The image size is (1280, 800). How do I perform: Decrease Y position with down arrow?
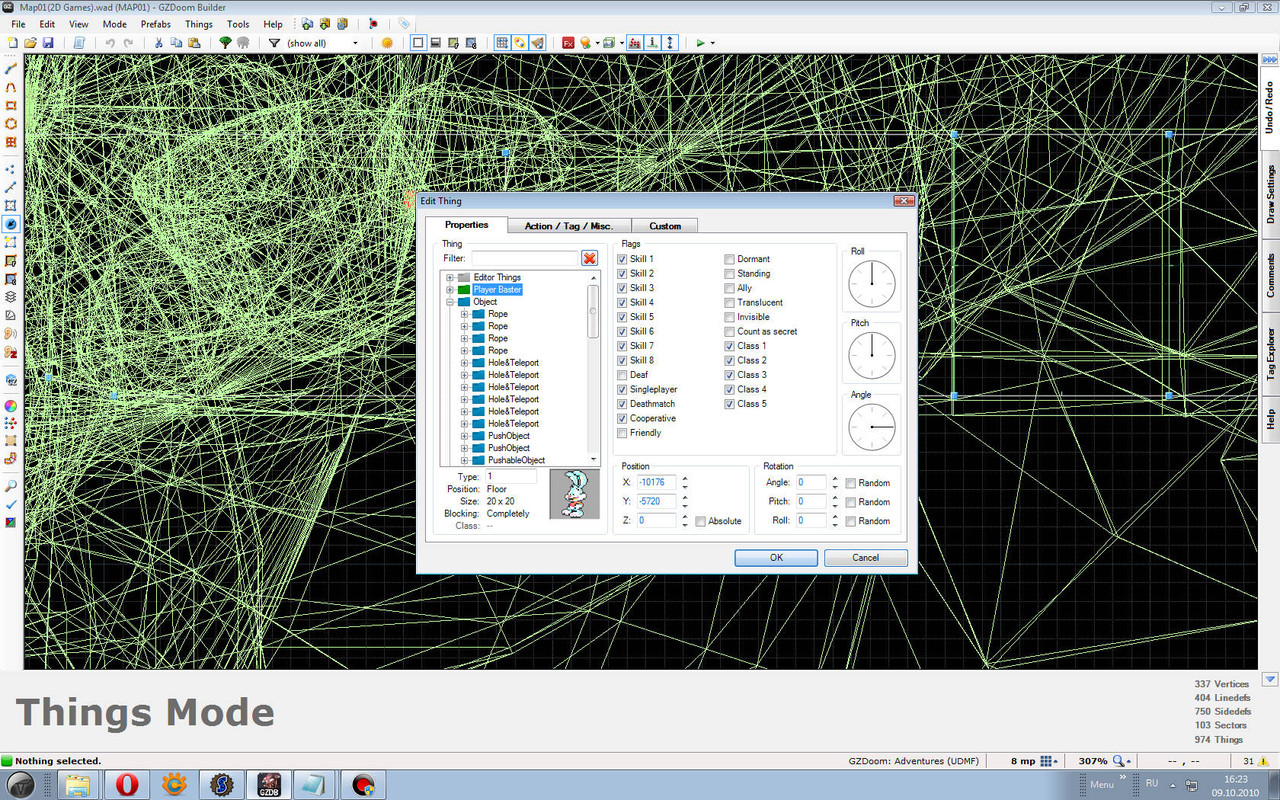click(685, 505)
